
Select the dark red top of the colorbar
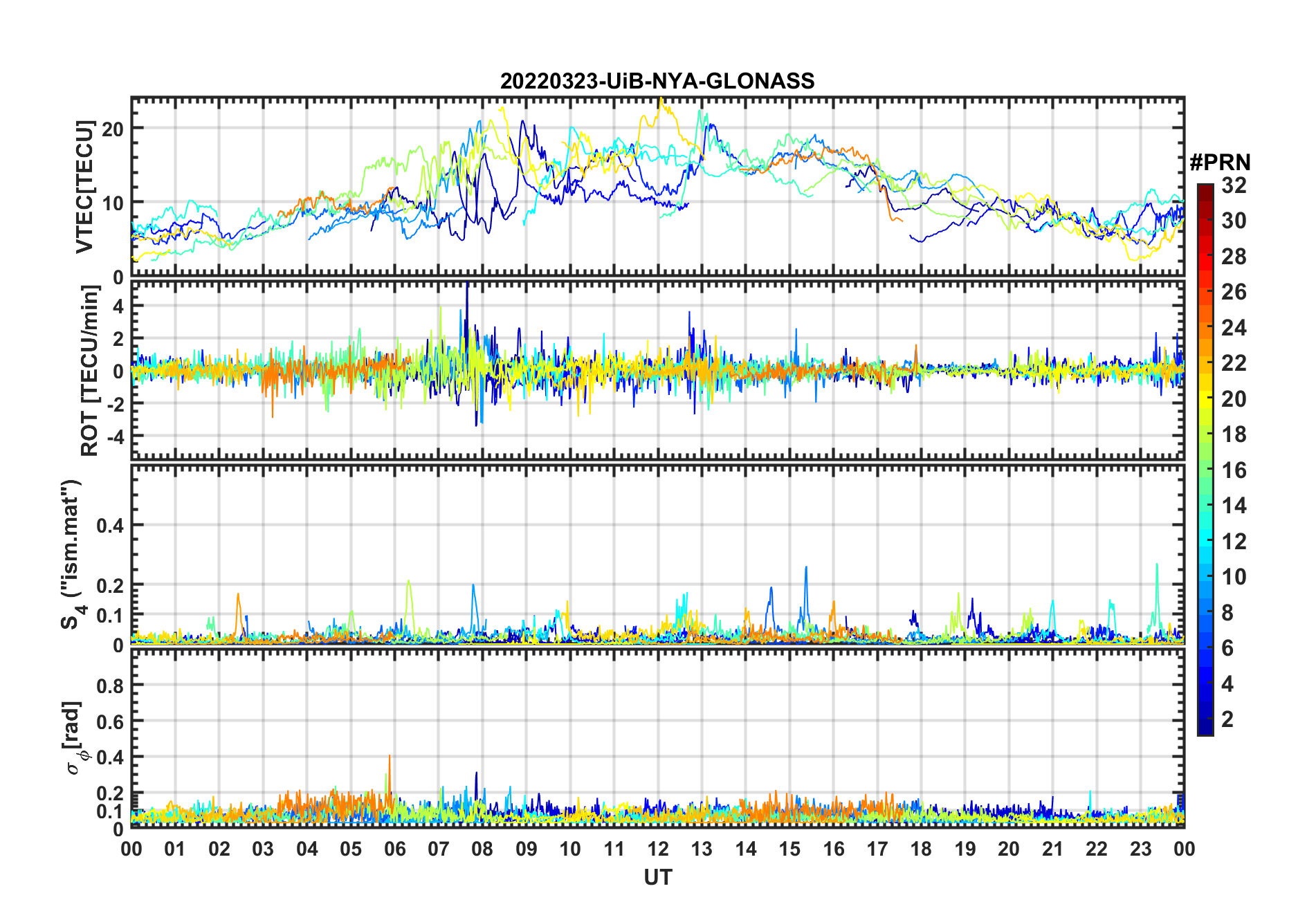tap(1205, 190)
